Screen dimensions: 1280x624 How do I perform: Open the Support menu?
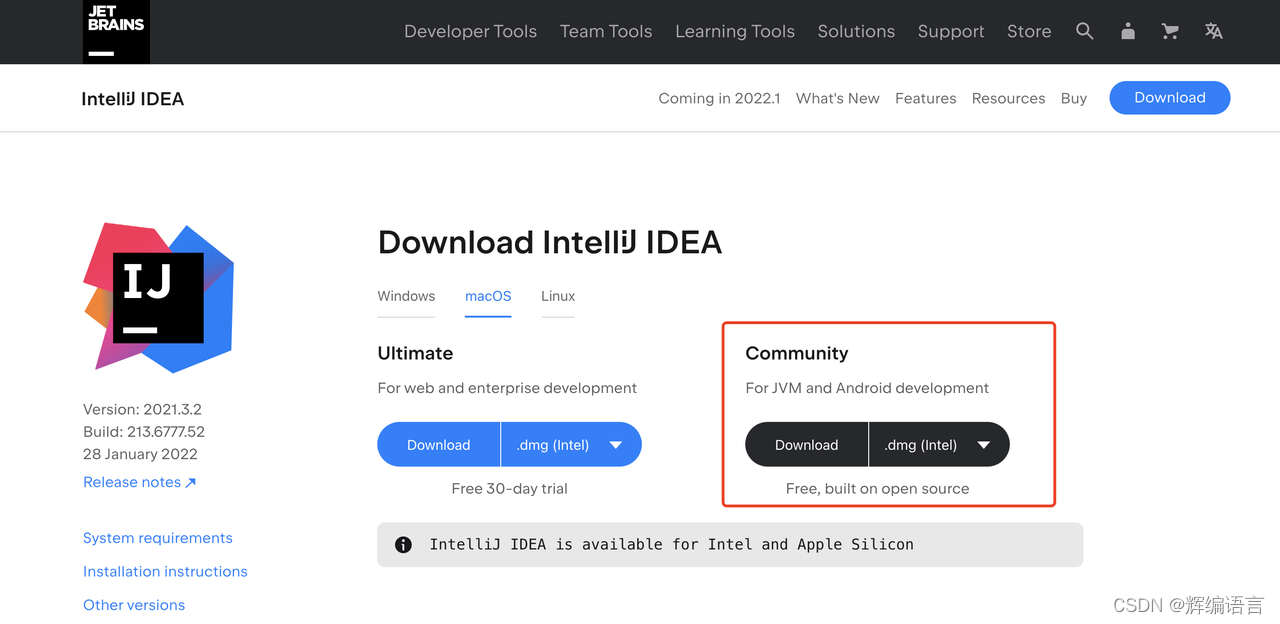tap(951, 32)
